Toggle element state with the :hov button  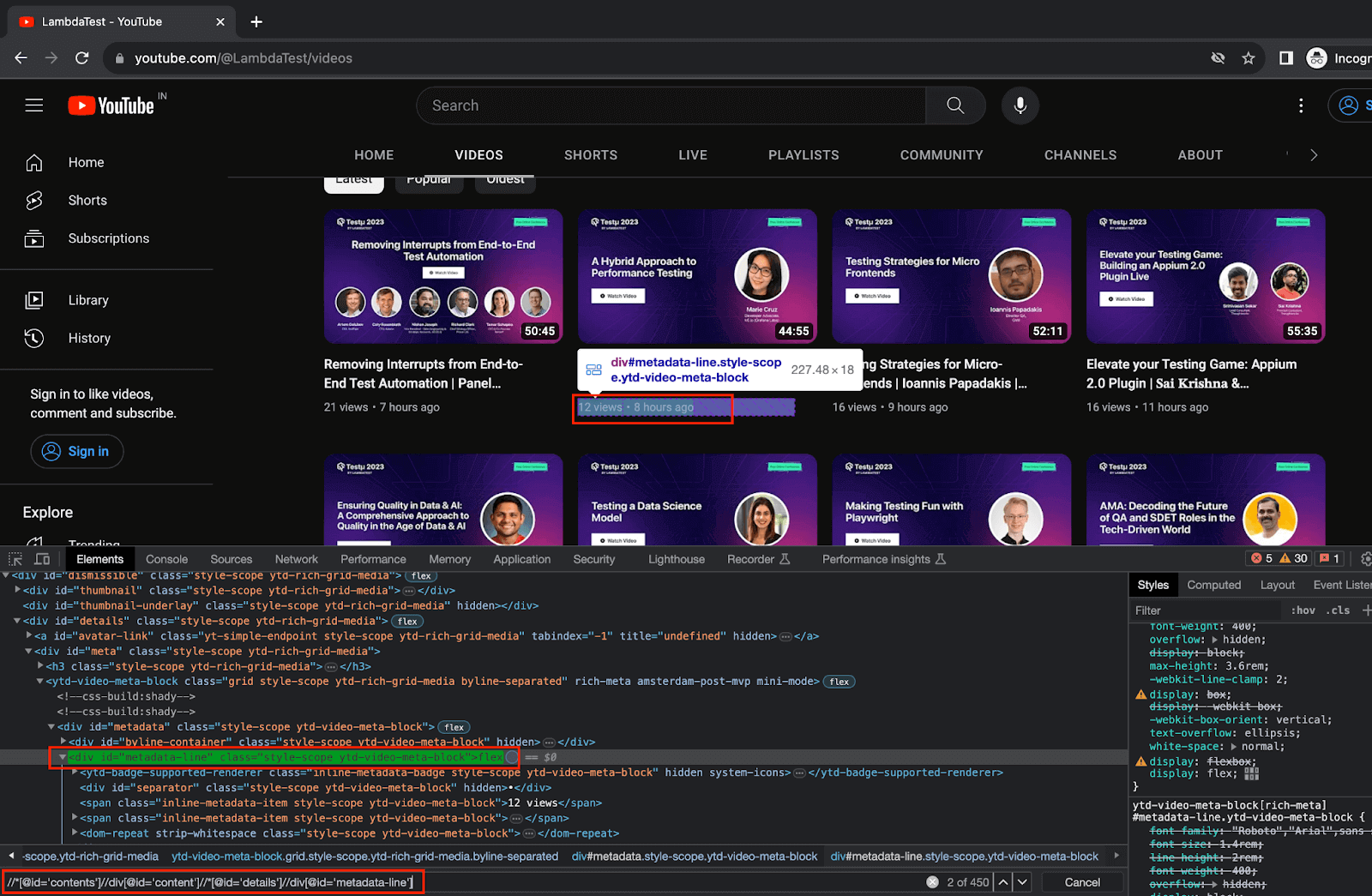coord(1303,610)
